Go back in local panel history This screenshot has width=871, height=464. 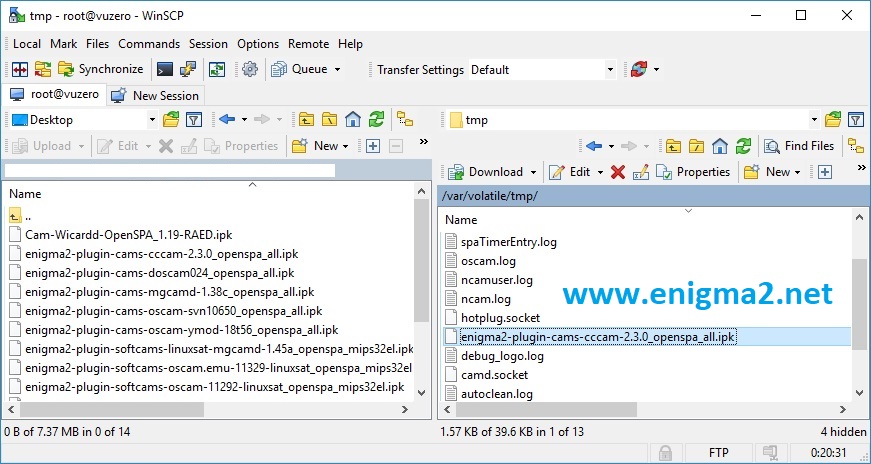click(227, 119)
